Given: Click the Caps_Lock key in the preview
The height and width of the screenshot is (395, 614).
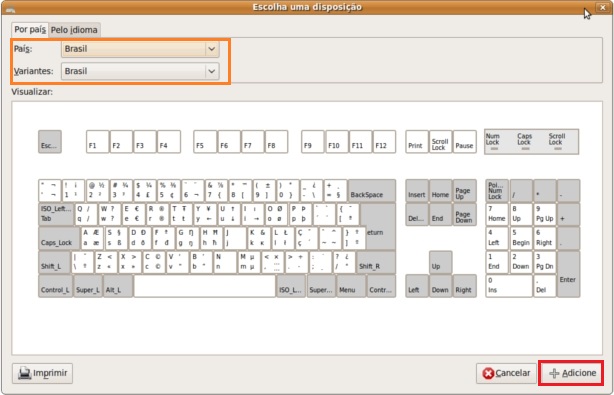Looking at the screenshot, I should pyautogui.click(x=59, y=238).
